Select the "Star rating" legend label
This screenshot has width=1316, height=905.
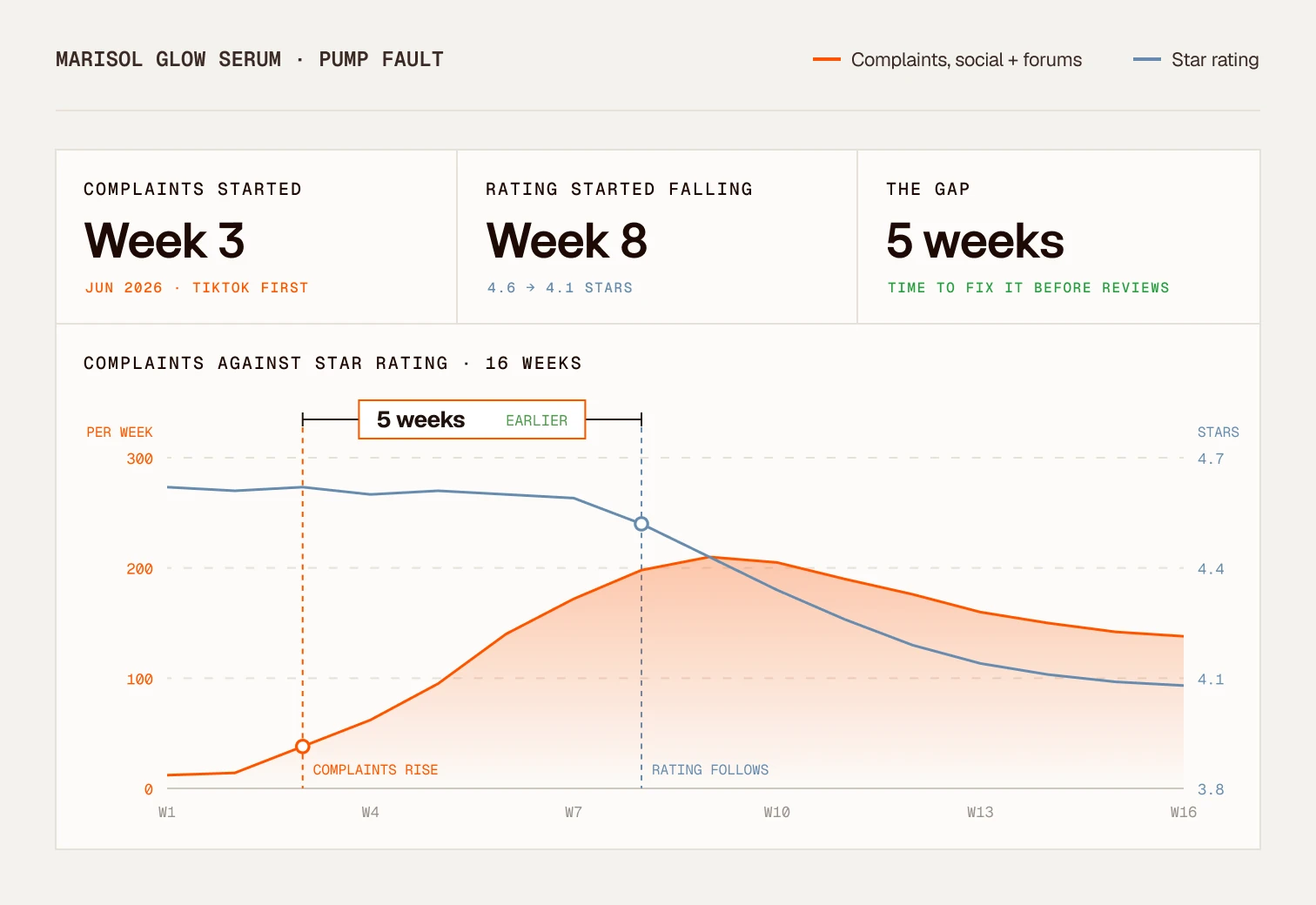click(x=1215, y=60)
